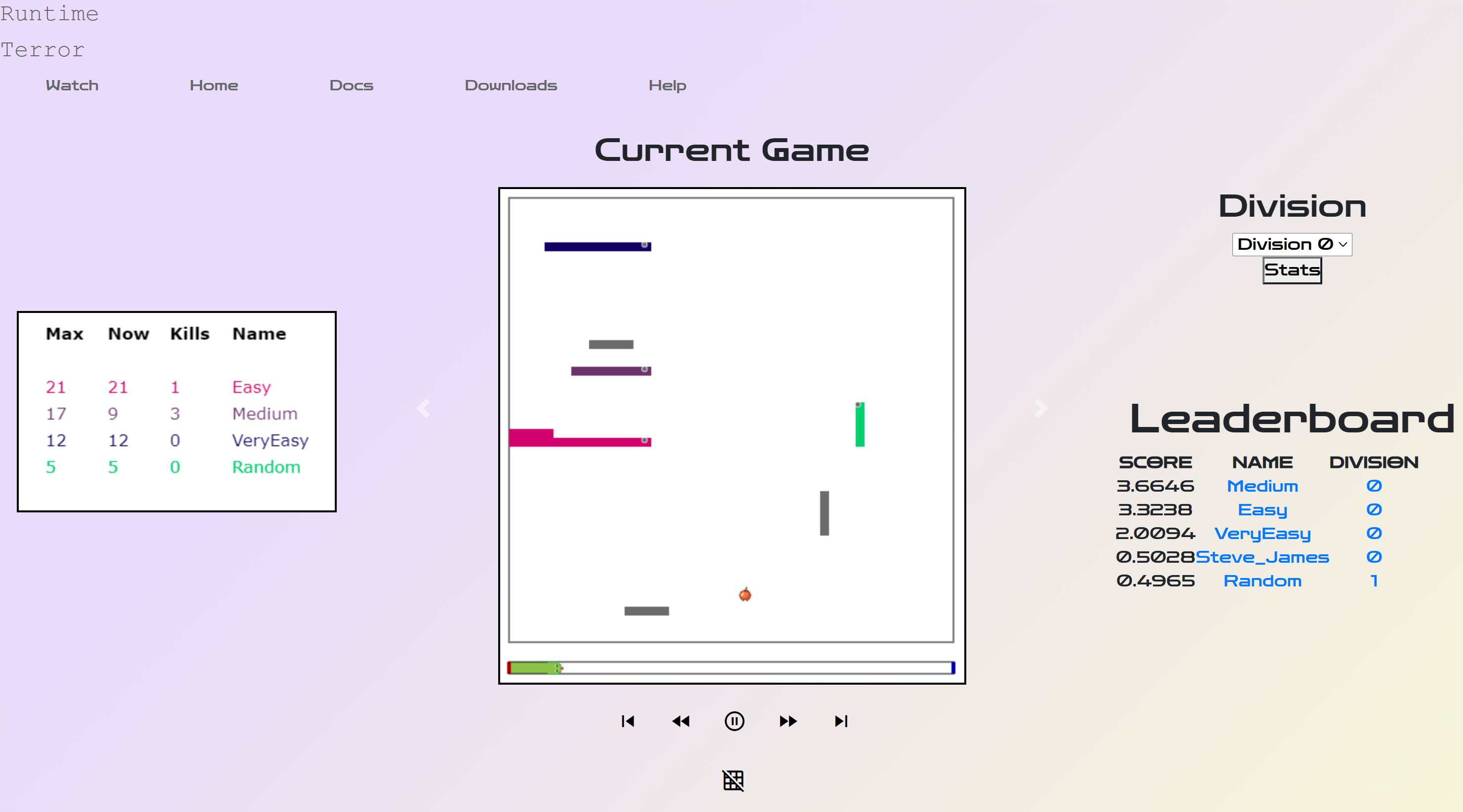Image resolution: width=1463 pixels, height=812 pixels.
Task: Pause the current game playback
Action: (x=734, y=721)
